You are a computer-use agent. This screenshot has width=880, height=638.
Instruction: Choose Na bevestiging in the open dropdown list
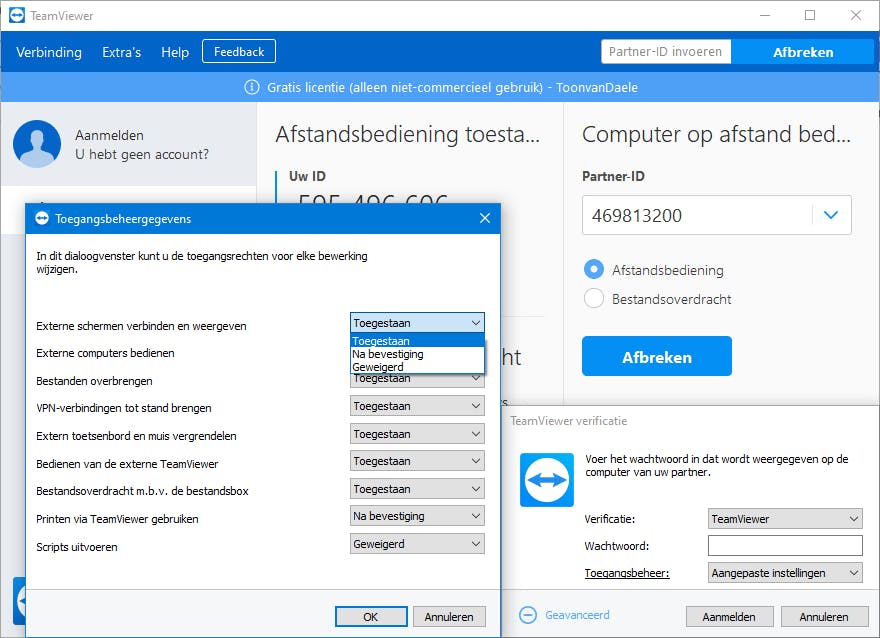tap(417, 354)
